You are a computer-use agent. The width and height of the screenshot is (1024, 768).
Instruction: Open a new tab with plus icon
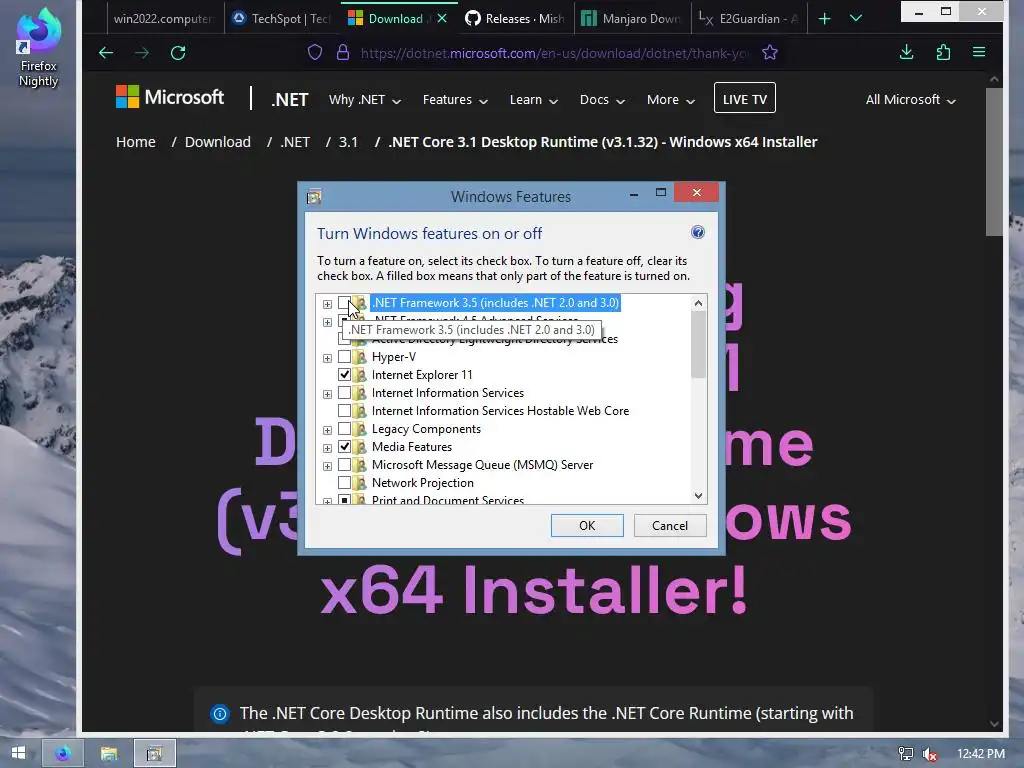(824, 19)
